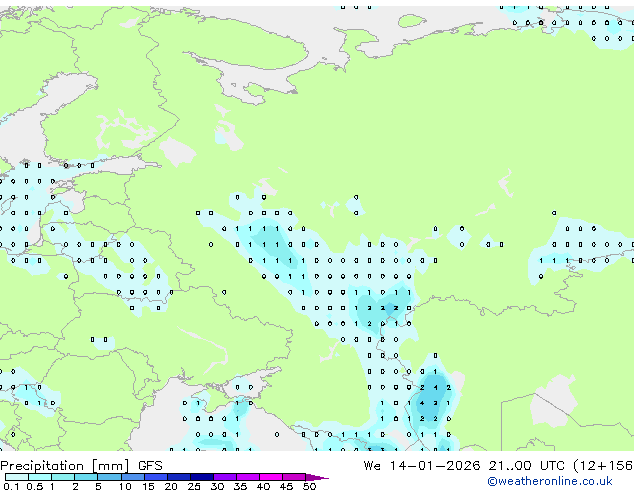The width and height of the screenshot is (634, 490).
Task: Click the '15' legend scale label
Action: [x=148, y=486]
